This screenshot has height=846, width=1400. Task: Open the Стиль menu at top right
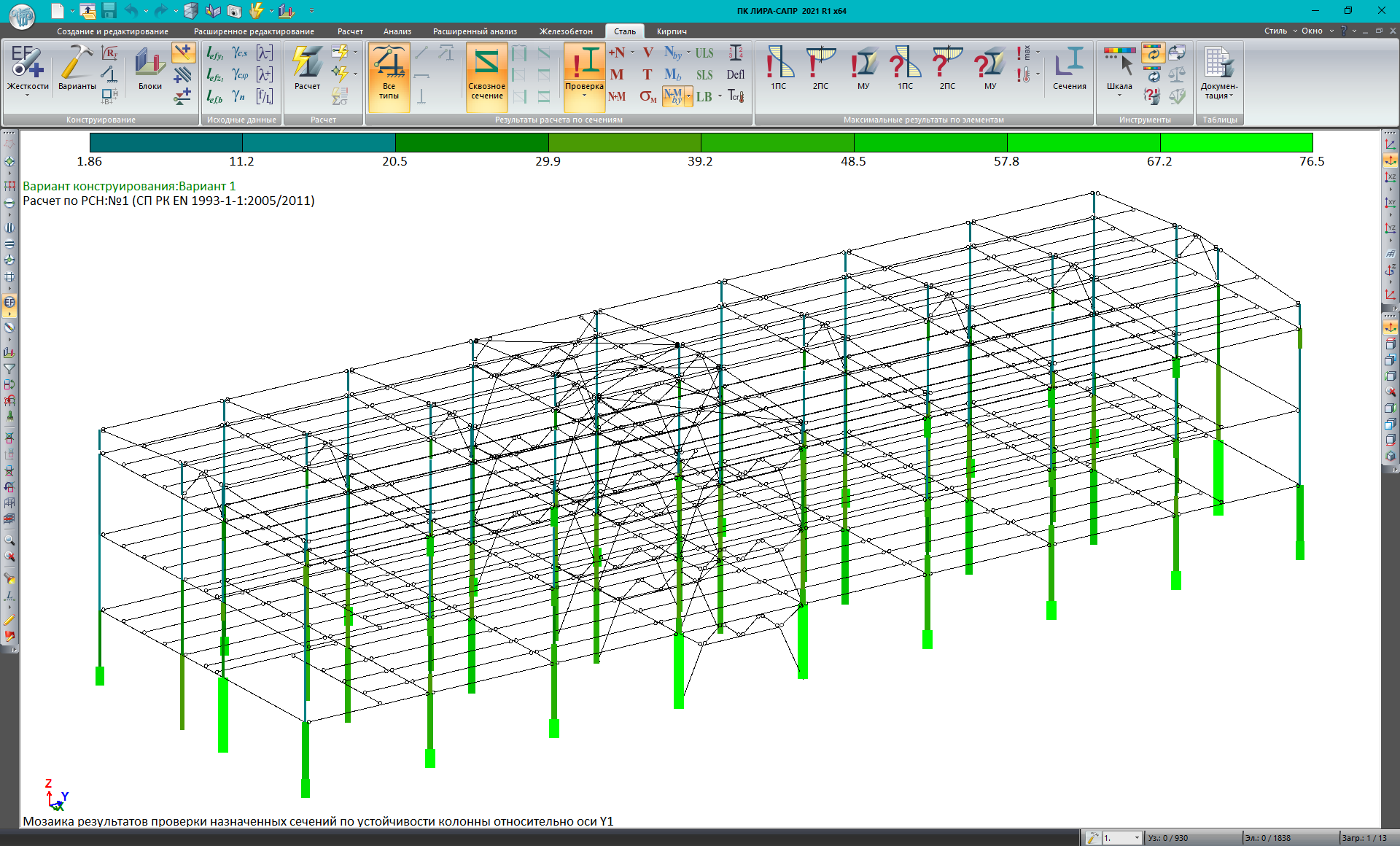(x=1275, y=31)
